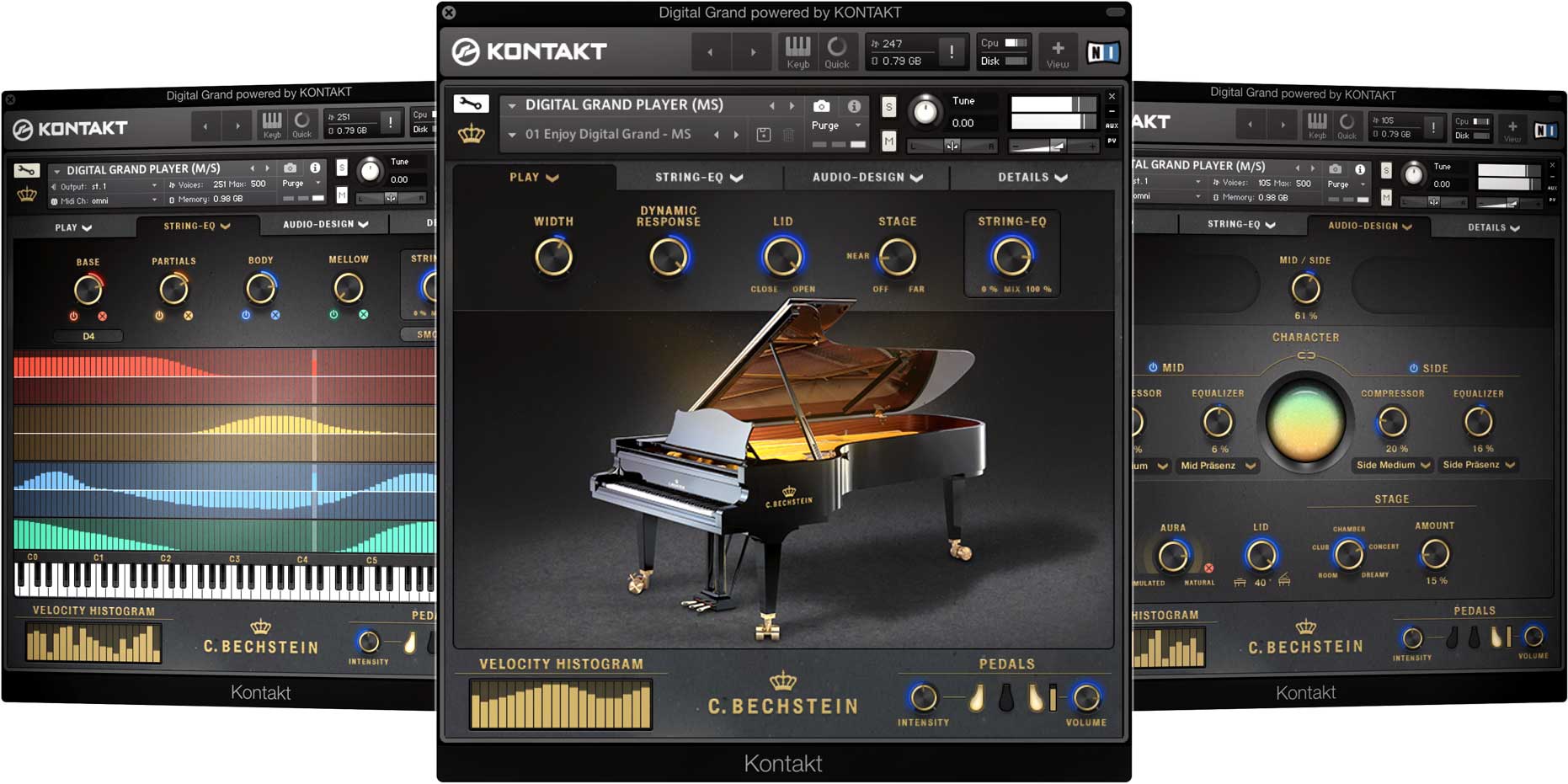The width and height of the screenshot is (1568, 784).
Task: Toggle red X next to AURA knob
Action: (1208, 568)
